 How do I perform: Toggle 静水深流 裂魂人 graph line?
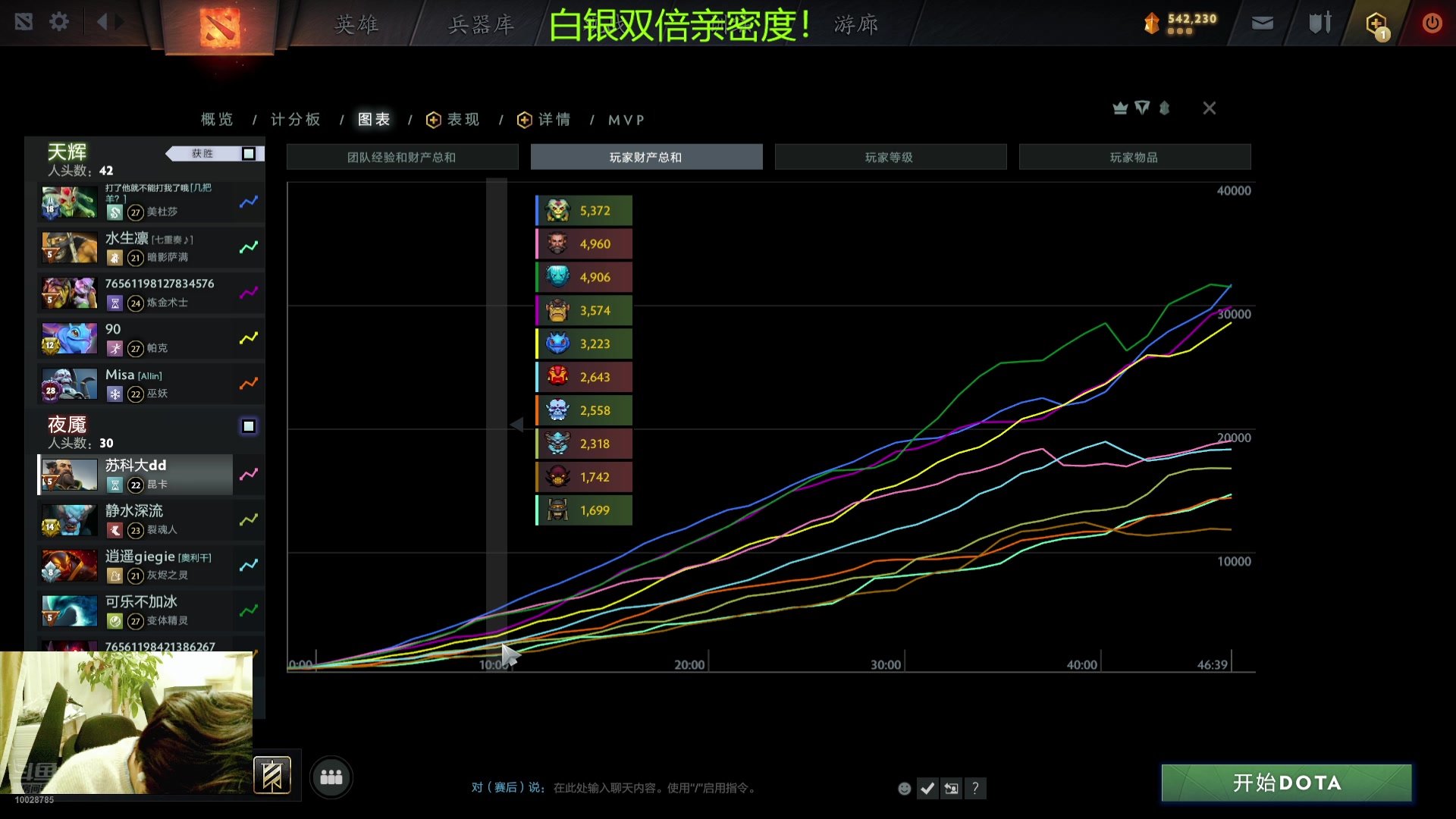[249, 520]
